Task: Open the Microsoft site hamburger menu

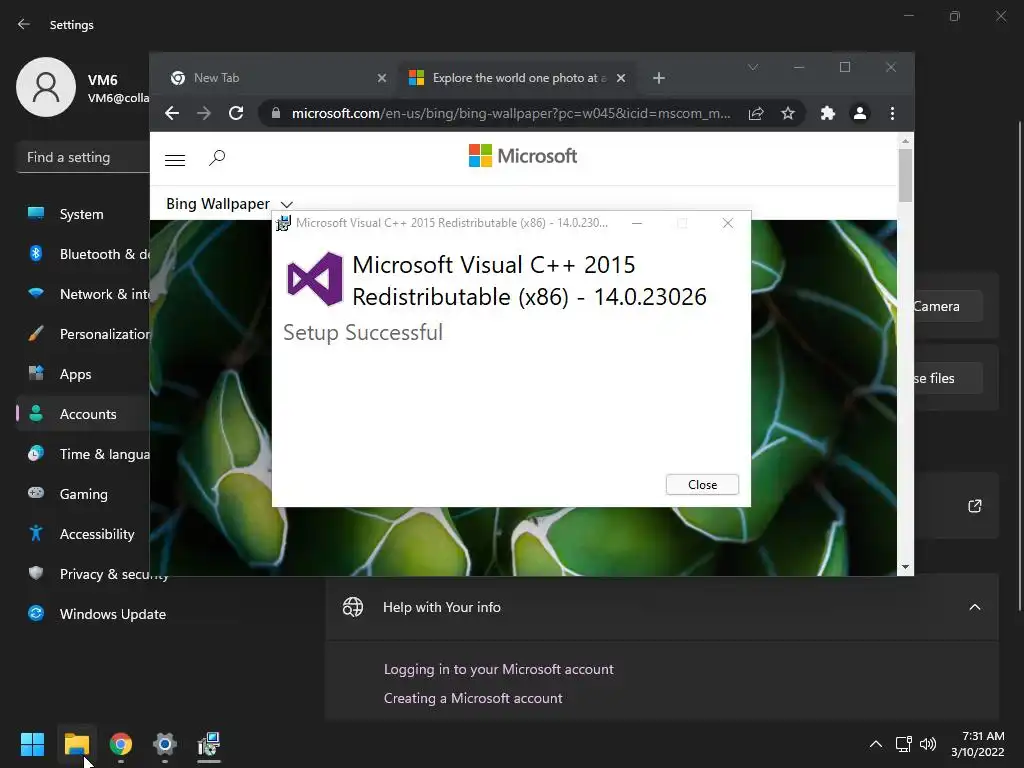Action: coord(175,160)
